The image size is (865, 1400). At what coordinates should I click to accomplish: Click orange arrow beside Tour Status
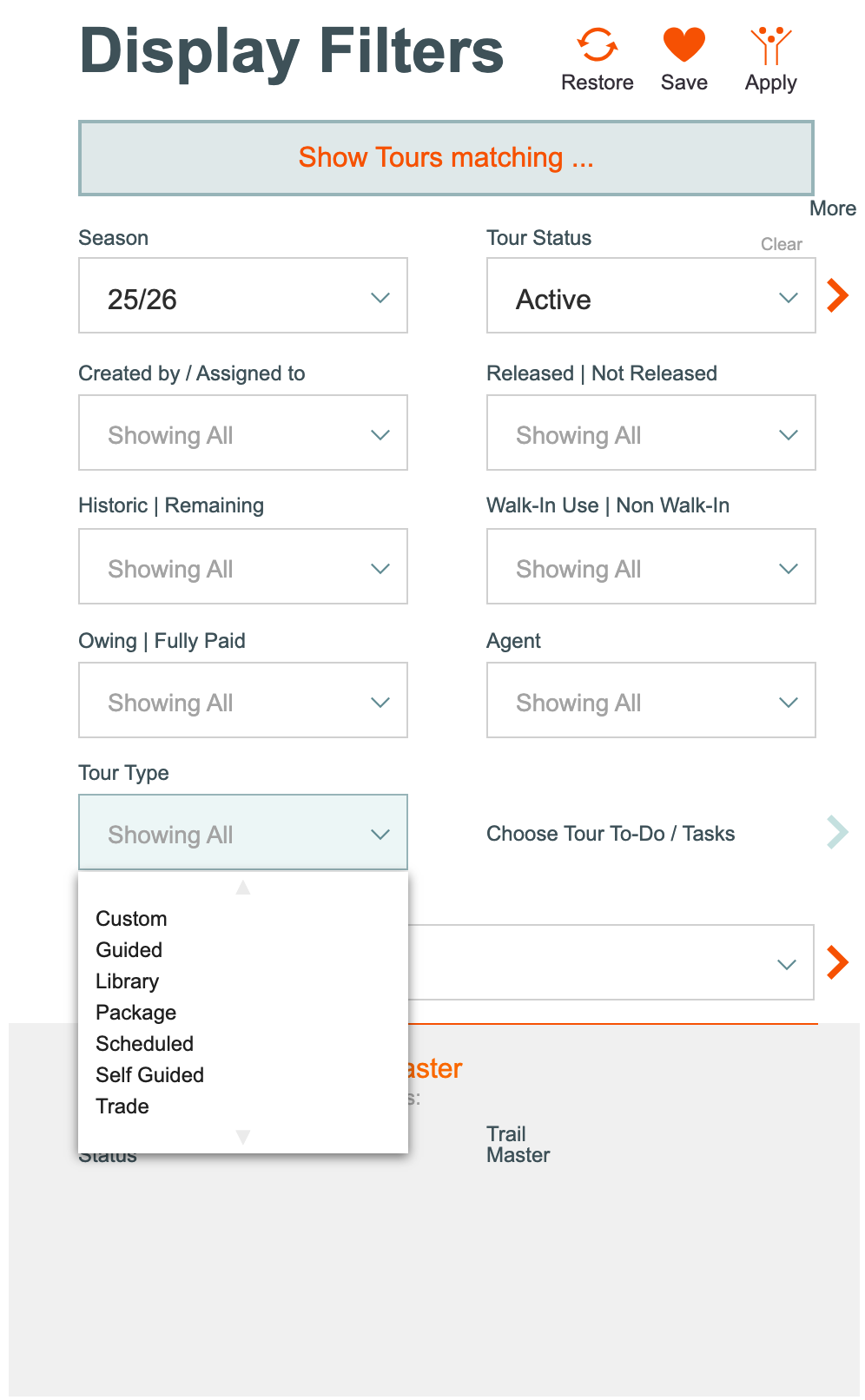837,295
